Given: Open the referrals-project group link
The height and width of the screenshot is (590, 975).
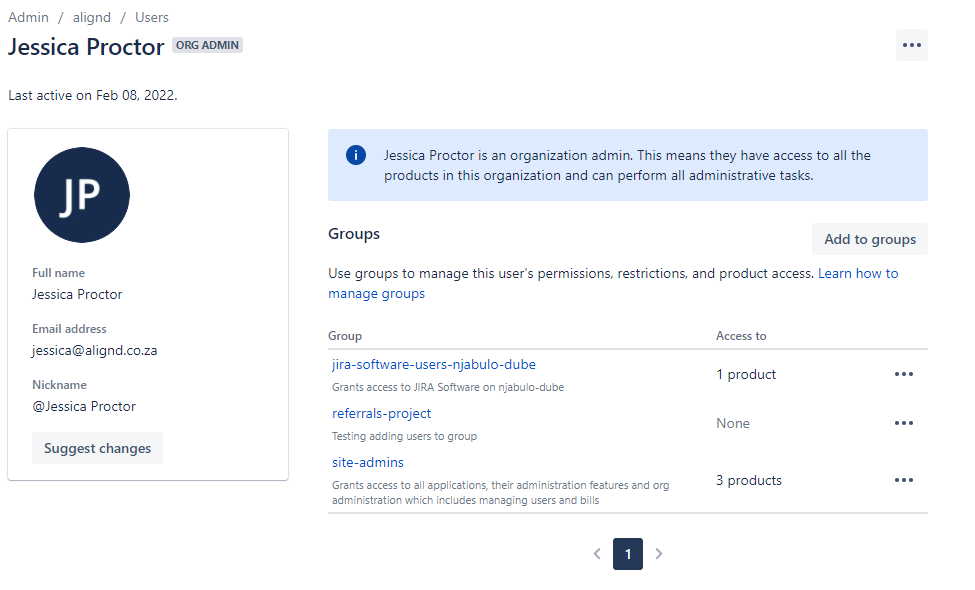Looking at the screenshot, I should (x=381, y=413).
